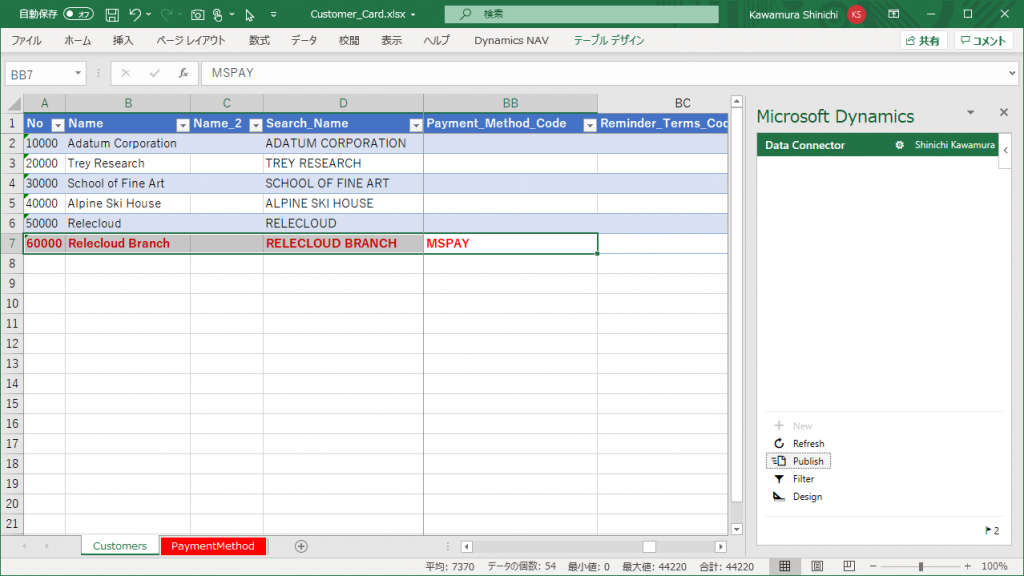Add a new sheet with plus icon
1024x576 pixels.
pos(301,546)
